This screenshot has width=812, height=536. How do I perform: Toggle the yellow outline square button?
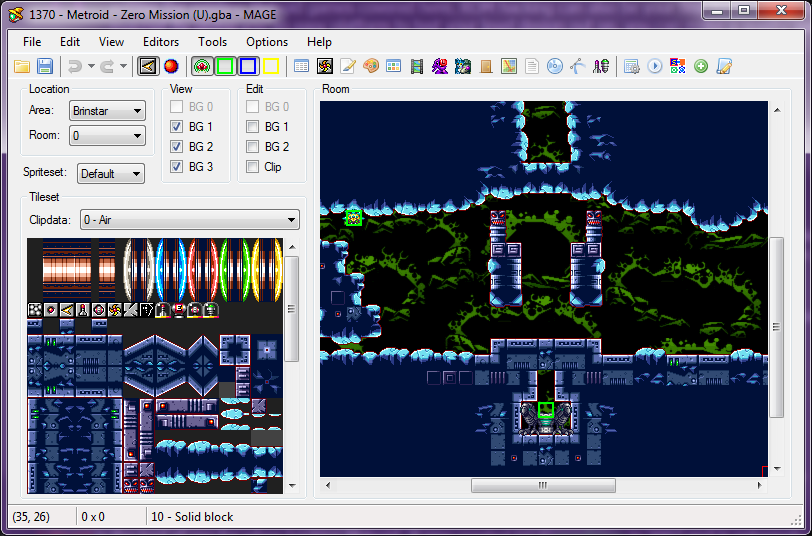pyautogui.click(x=271, y=66)
